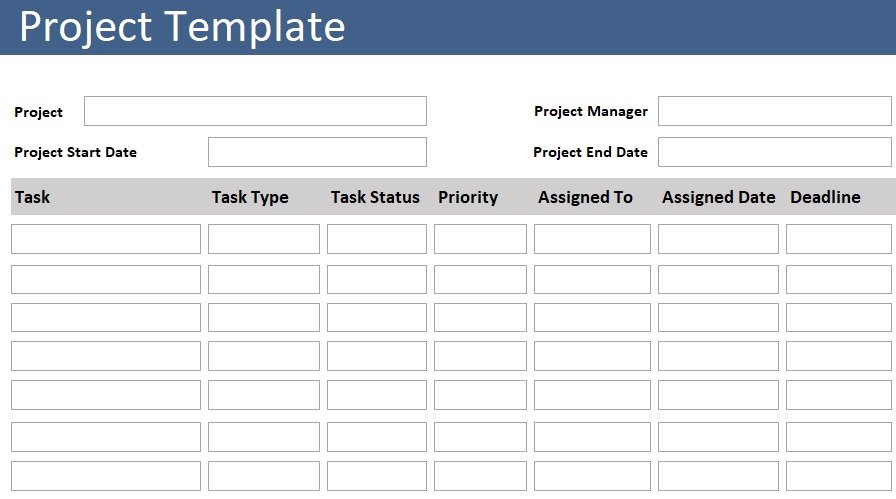The width and height of the screenshot is (896, 499).
Task: Focus the Project End Date field
Action: [x=774, y=152]
